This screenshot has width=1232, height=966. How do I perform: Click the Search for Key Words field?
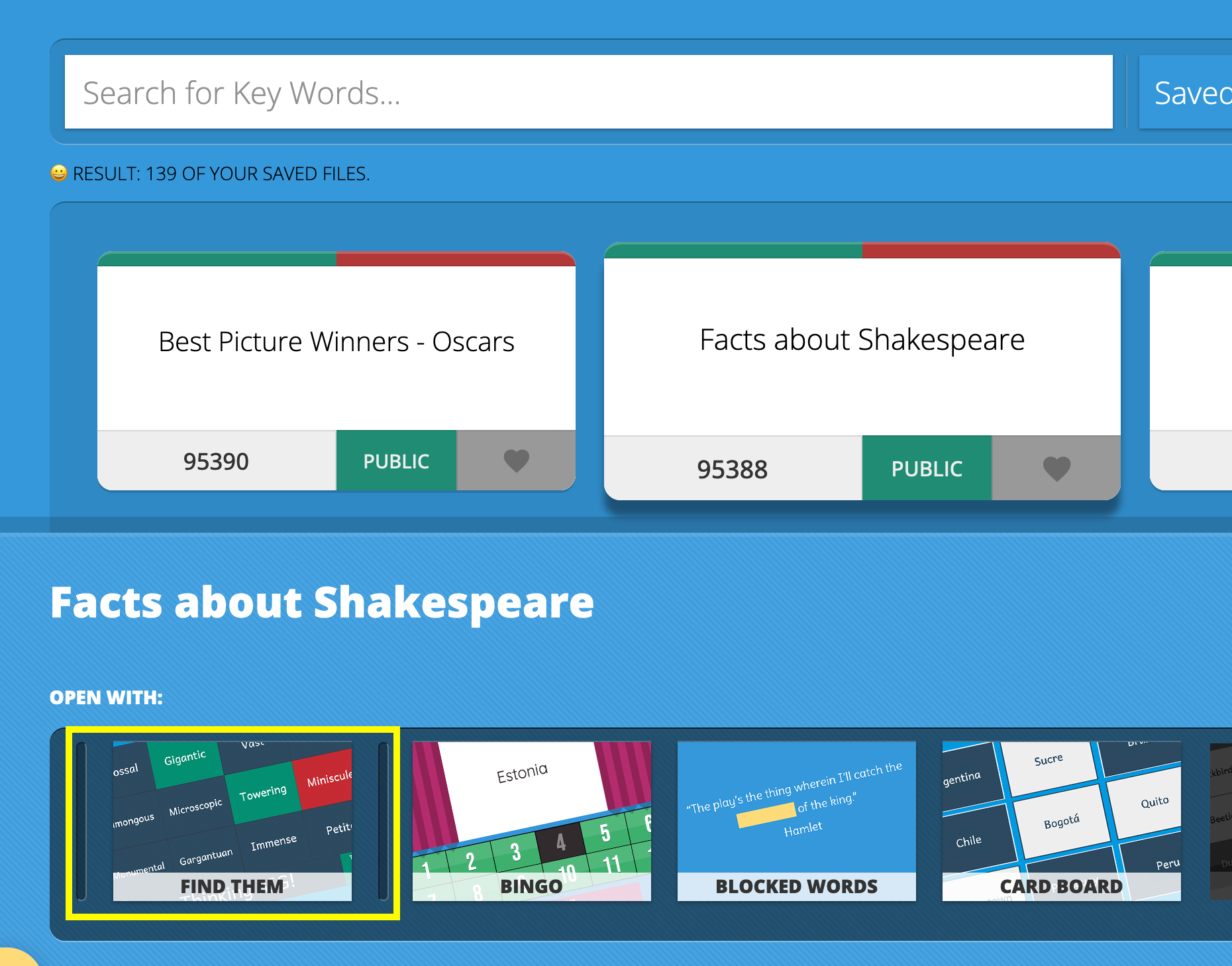pyautogui.click(x=588, y=92)
